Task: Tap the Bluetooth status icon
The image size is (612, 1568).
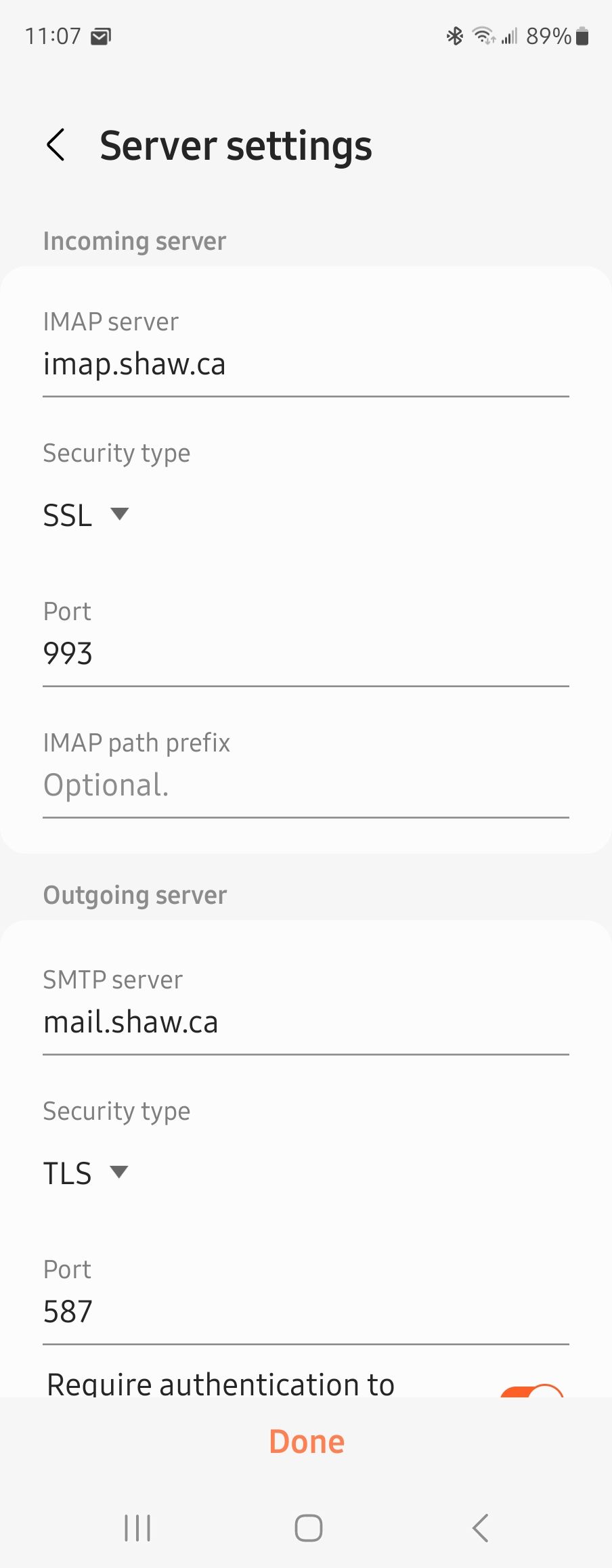Action: click(x=454, y=36)
